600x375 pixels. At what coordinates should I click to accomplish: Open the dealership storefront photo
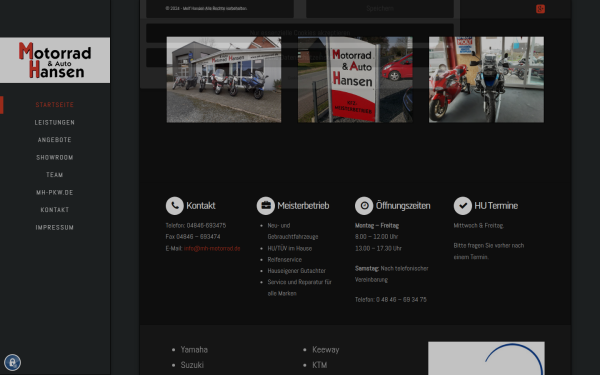click(x=224, y=80)
